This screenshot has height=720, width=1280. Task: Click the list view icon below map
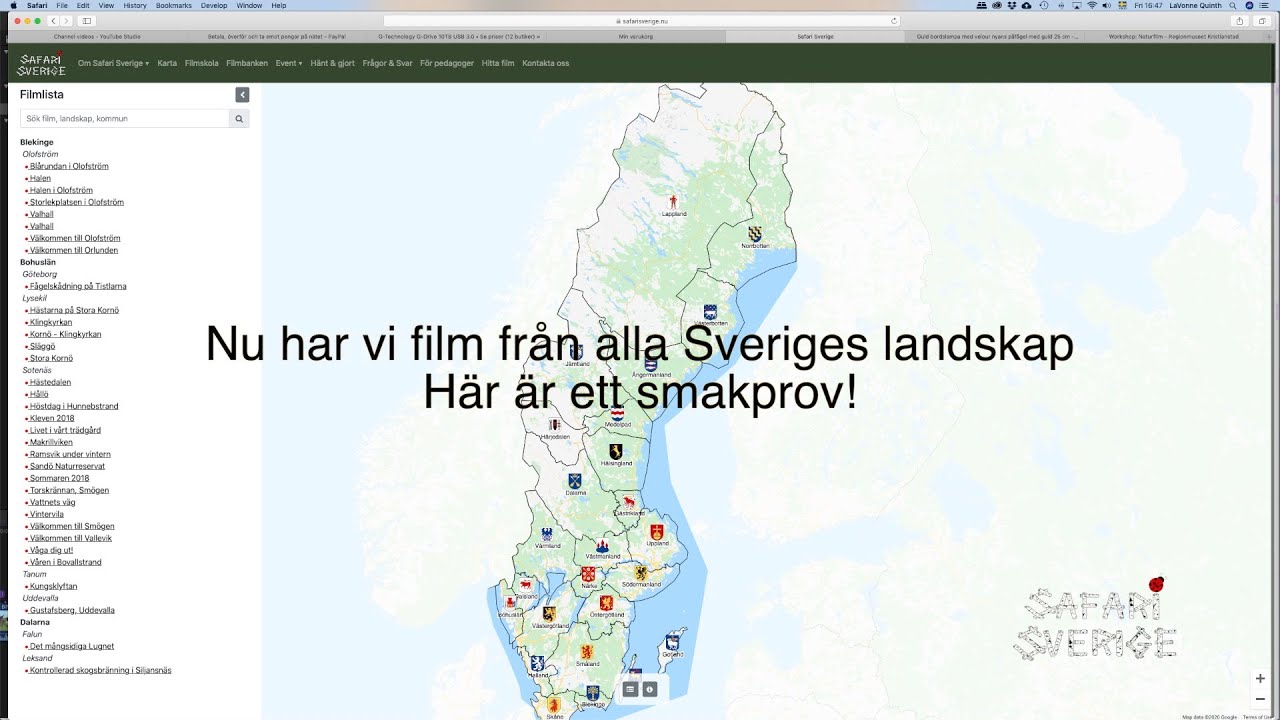(630, 689)
